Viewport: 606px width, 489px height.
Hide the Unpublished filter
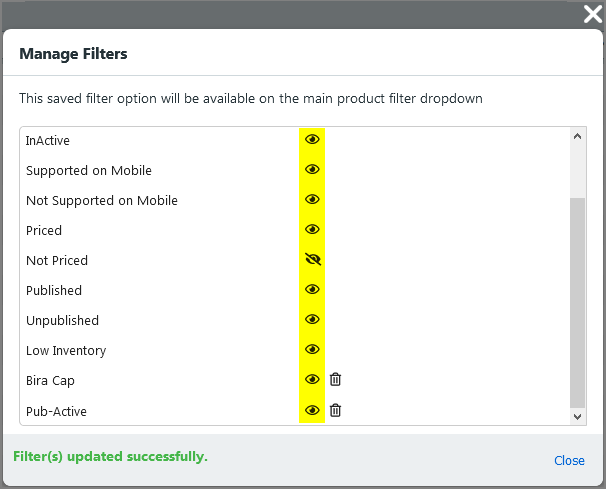[x=312, y=320]
